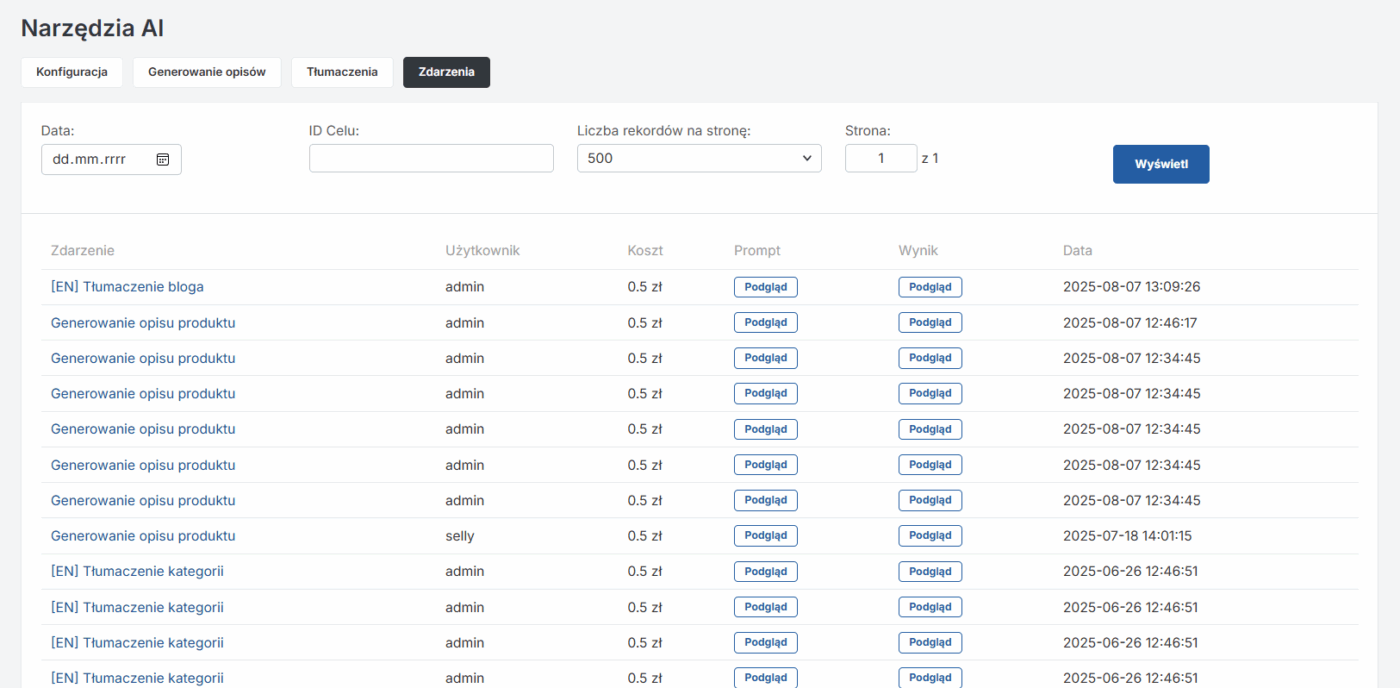The image size is (1400, 688).
Task: Open Generowanie opisu produktu from 12:46:17
Action: coord(143,323)
